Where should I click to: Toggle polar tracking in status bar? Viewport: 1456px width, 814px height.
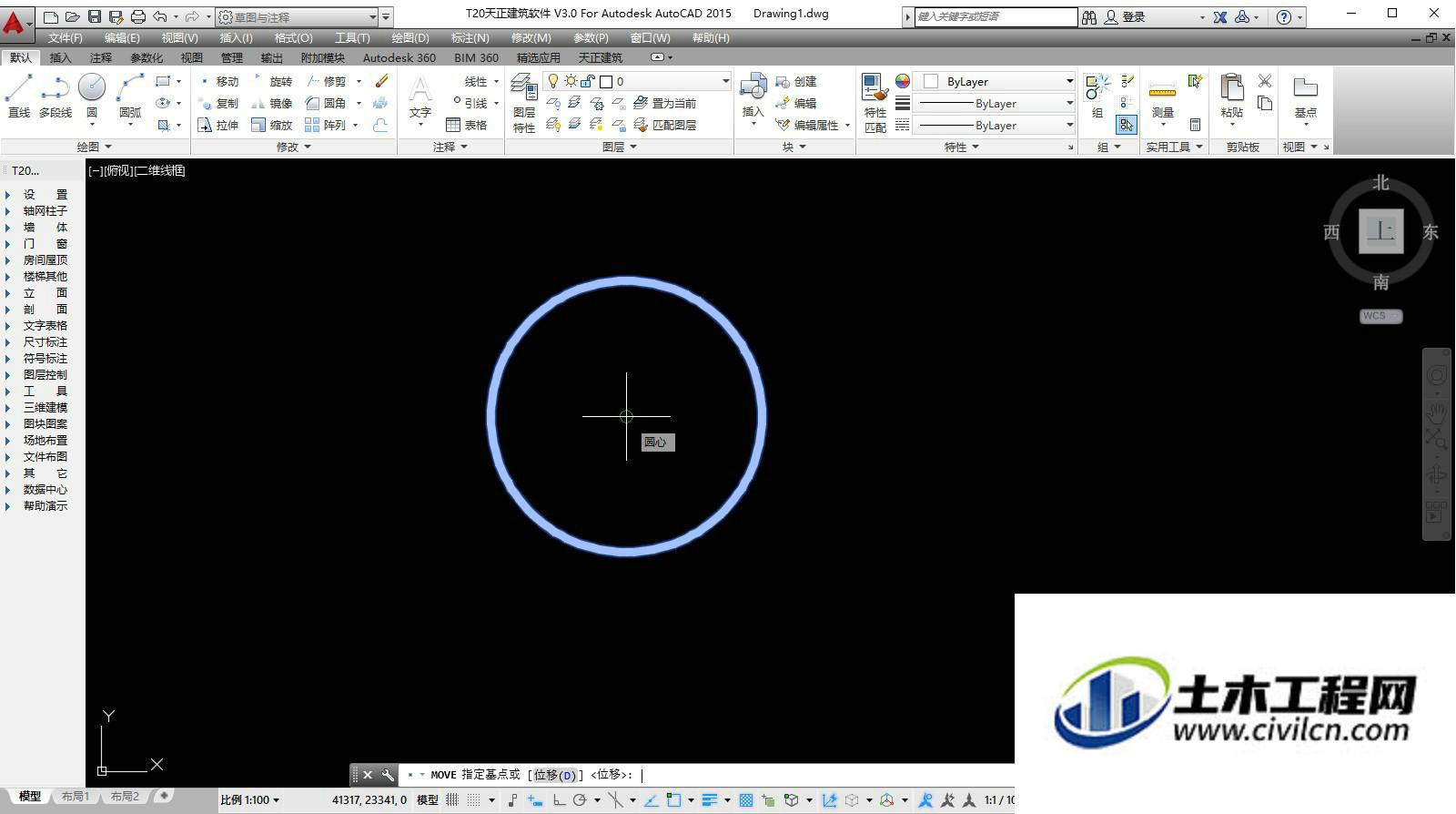coord(580,800)
